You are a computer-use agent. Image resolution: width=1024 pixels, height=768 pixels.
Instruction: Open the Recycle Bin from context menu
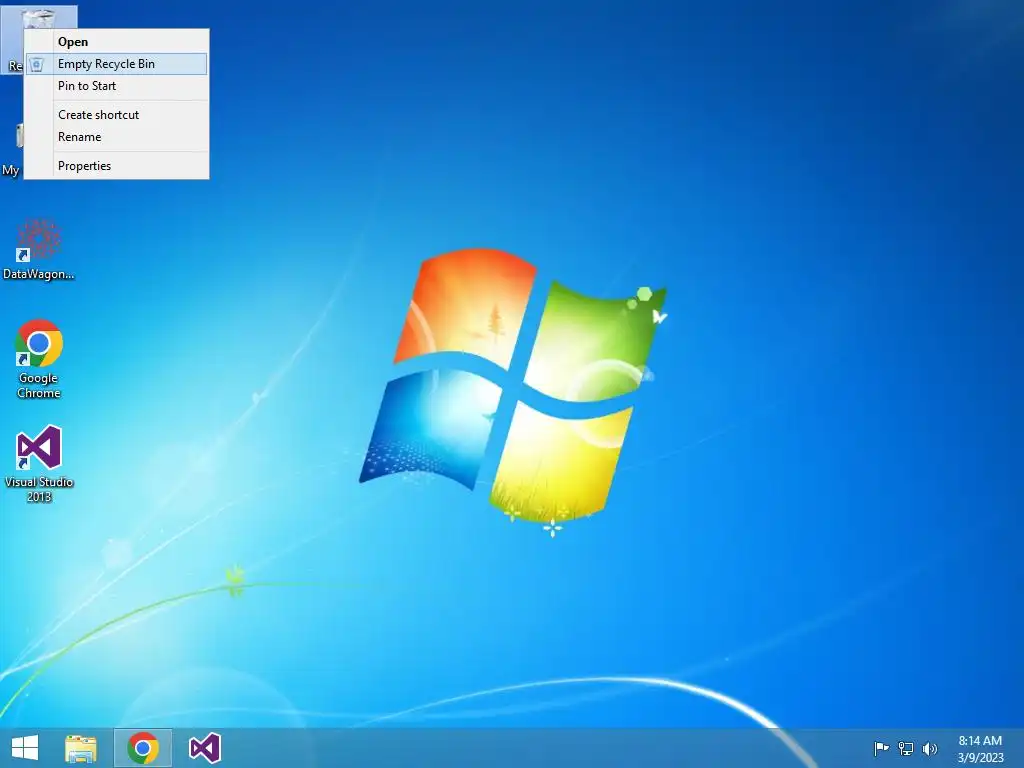(116, 42)
